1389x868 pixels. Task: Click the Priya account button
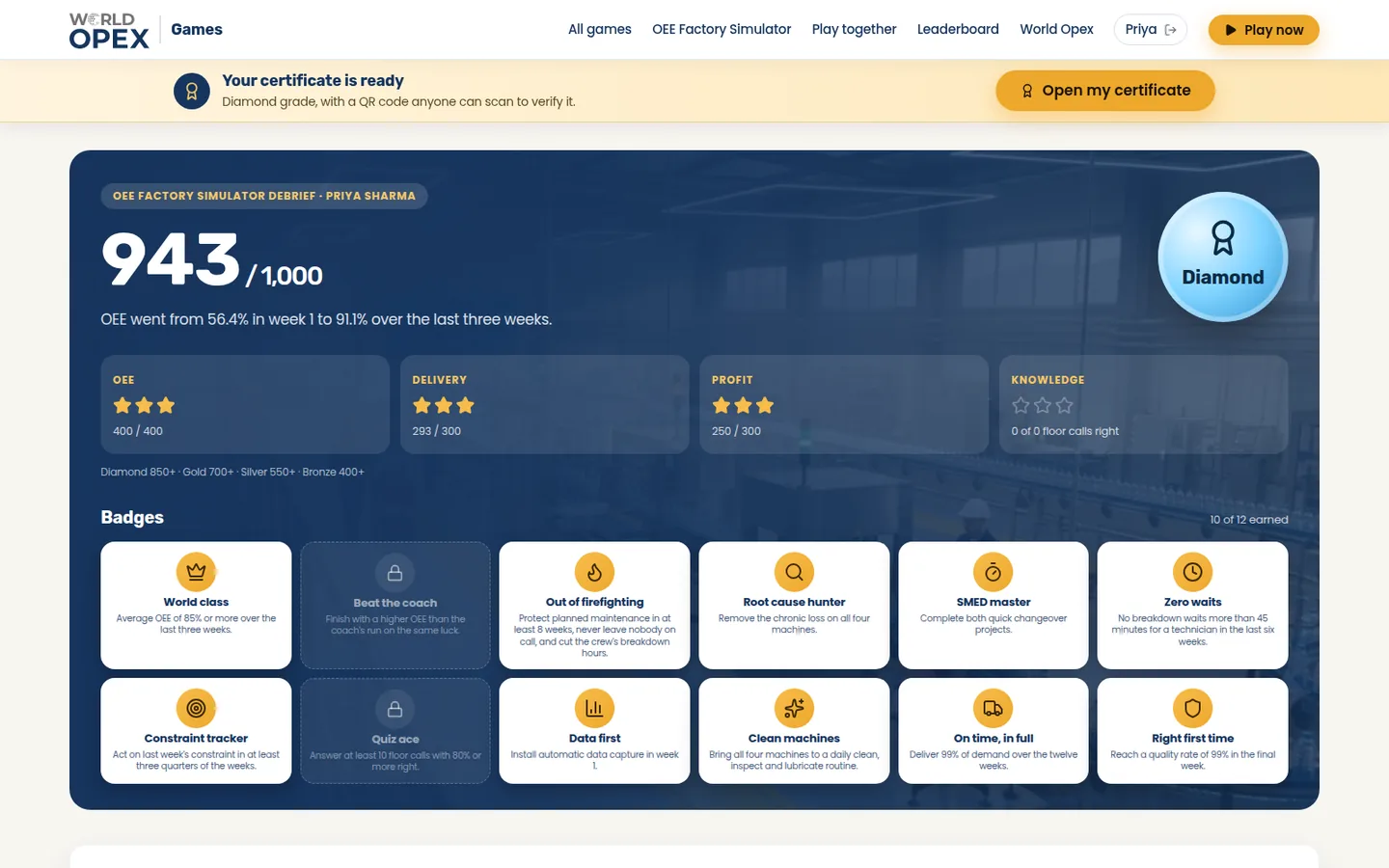pyautogui.click(x=1150, y=30)
